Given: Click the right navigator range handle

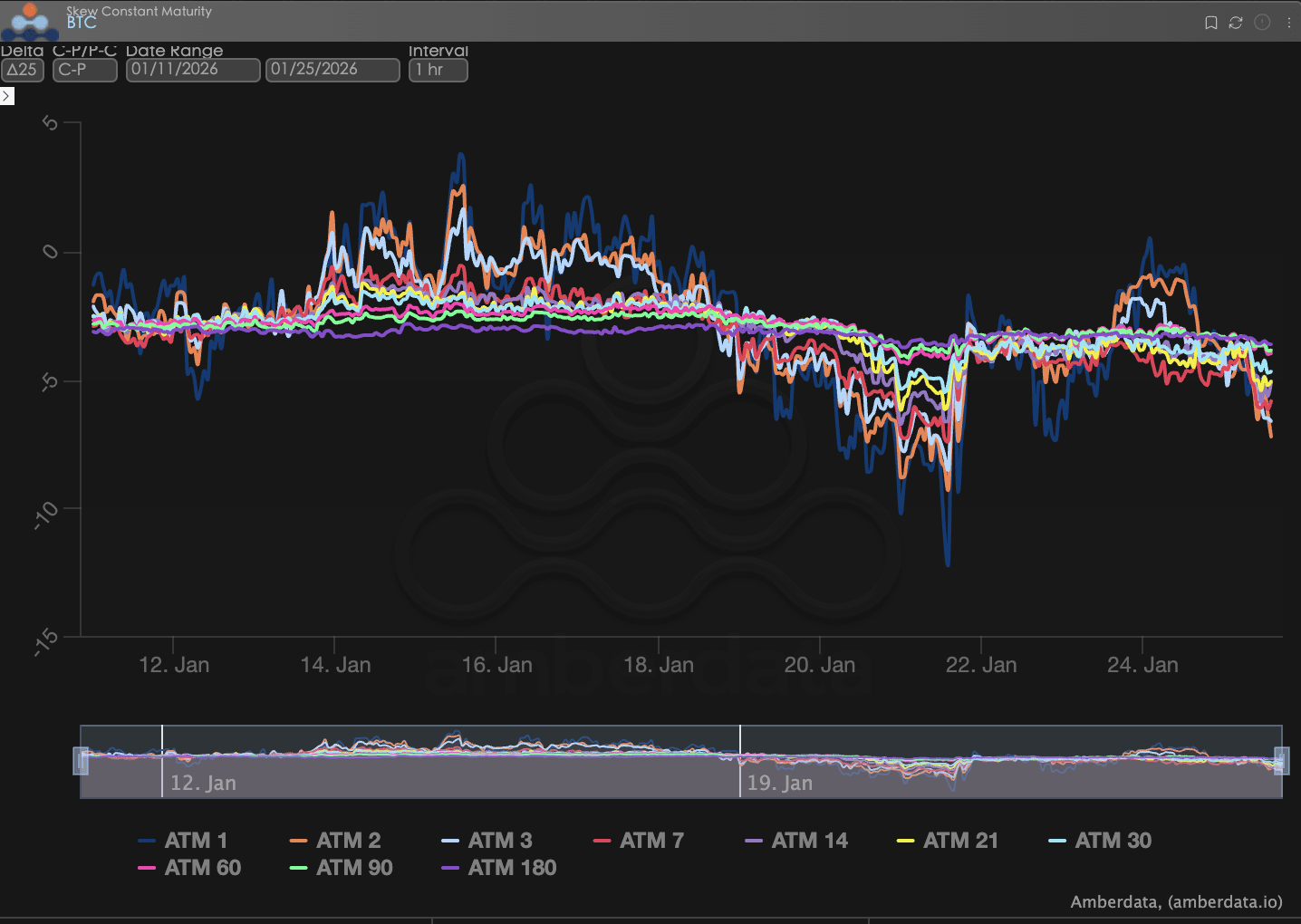Looking at the screenshot, I should point(1281,761).
